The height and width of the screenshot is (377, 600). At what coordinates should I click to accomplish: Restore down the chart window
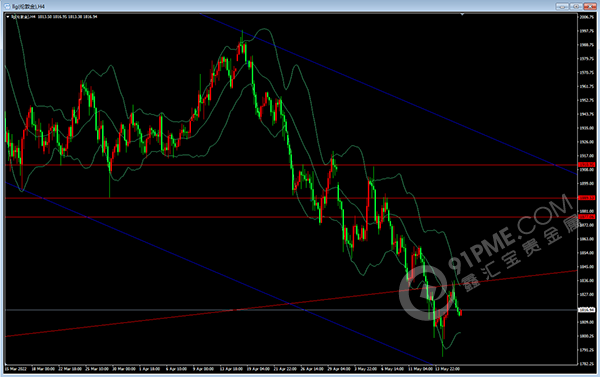(576, 6)
